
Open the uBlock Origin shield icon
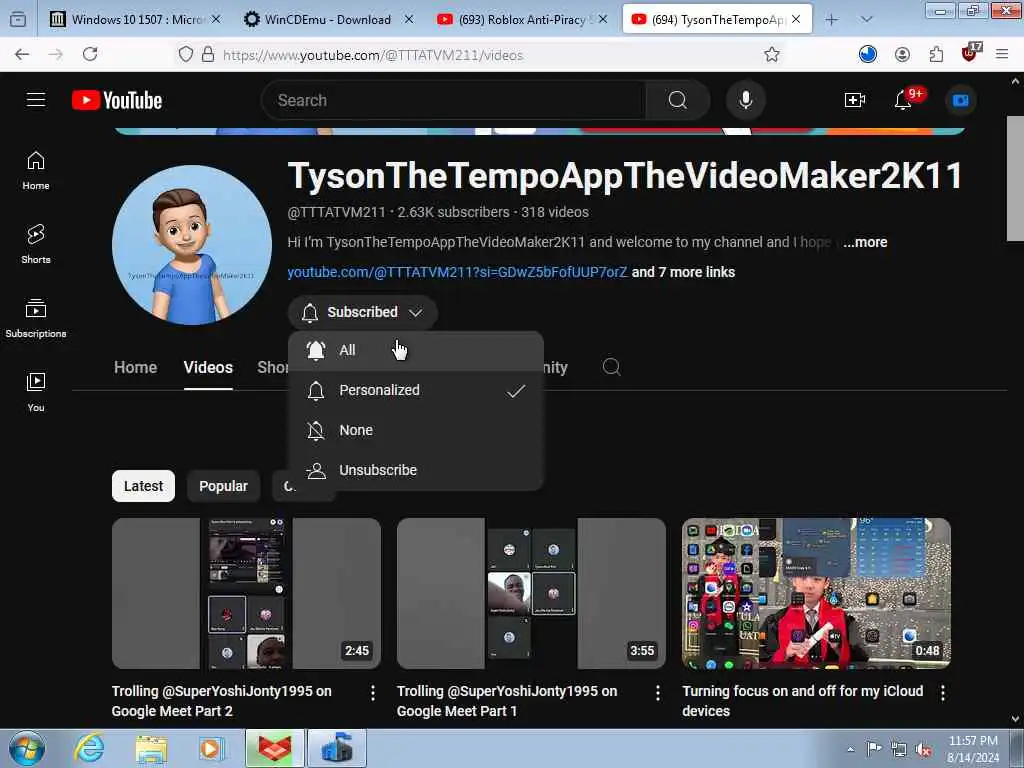tap(970, 54)
